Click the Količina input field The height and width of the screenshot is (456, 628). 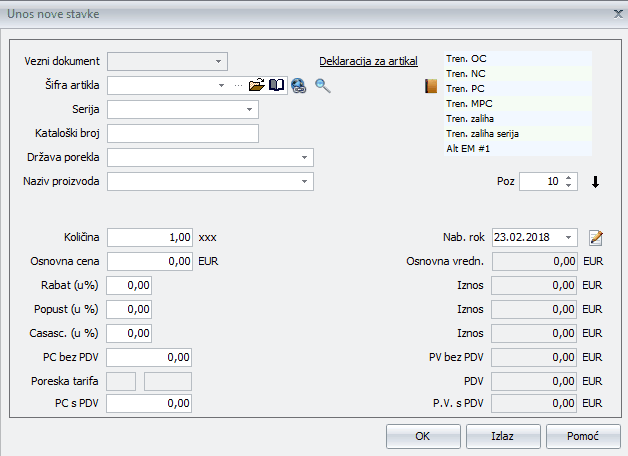(149, 237)
